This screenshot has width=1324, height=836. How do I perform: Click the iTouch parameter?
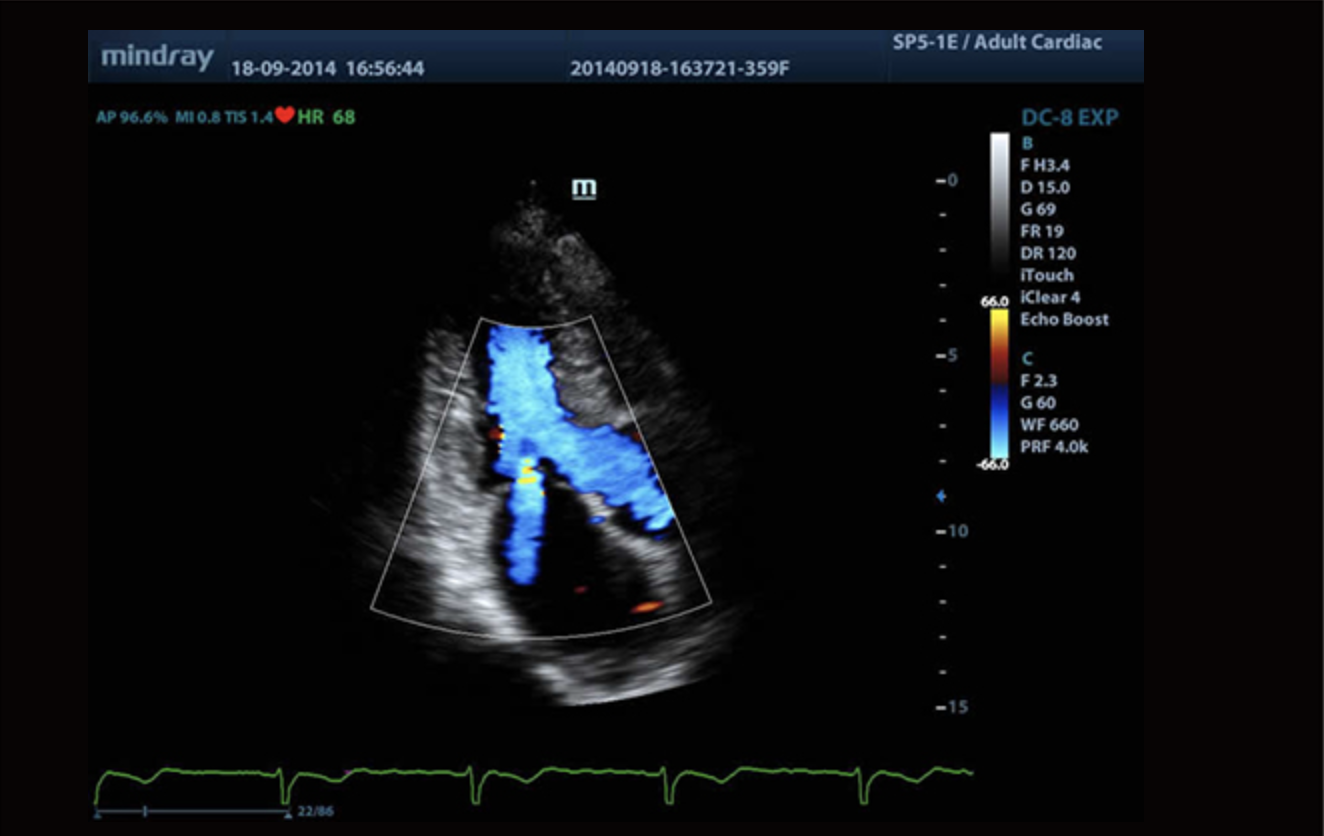click(1047, 276)
